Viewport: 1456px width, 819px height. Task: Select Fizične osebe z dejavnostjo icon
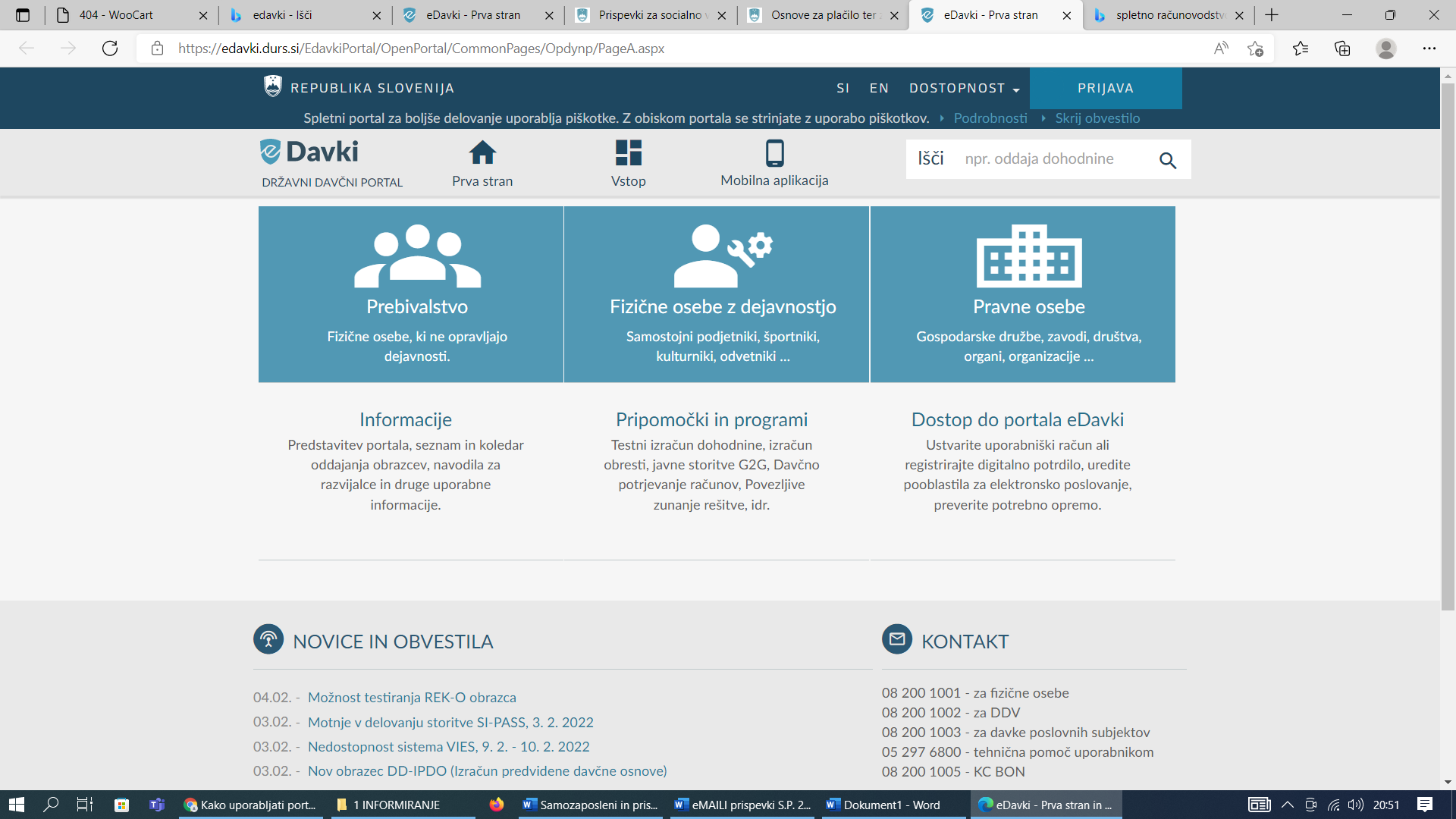point(723,256)
